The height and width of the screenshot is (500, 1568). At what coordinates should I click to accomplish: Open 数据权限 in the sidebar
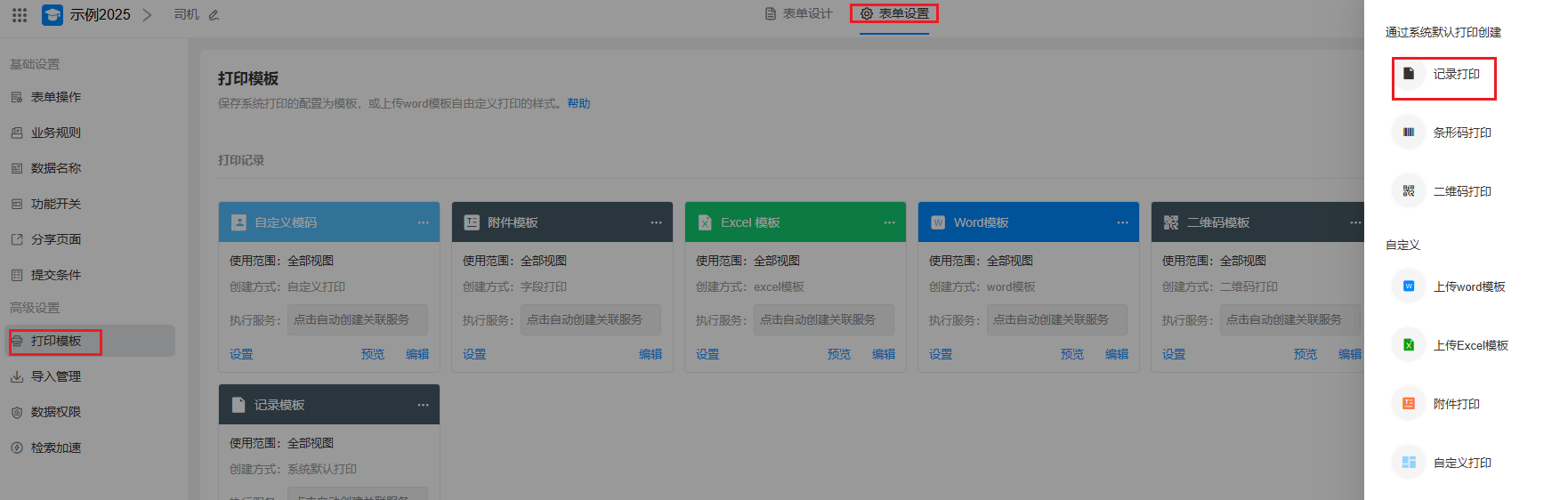point(56,412)
